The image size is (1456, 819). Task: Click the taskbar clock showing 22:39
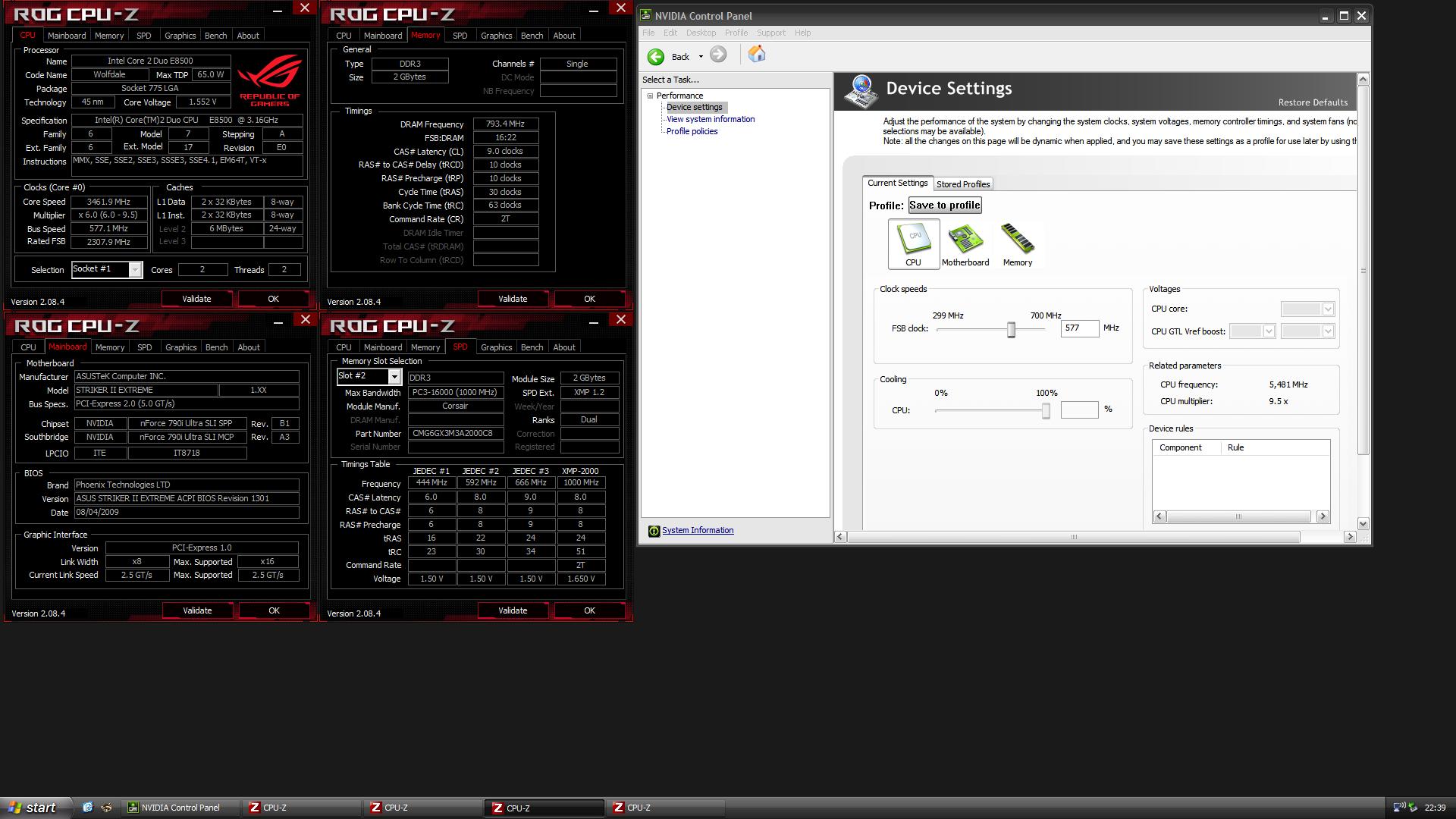(1435, 808)
